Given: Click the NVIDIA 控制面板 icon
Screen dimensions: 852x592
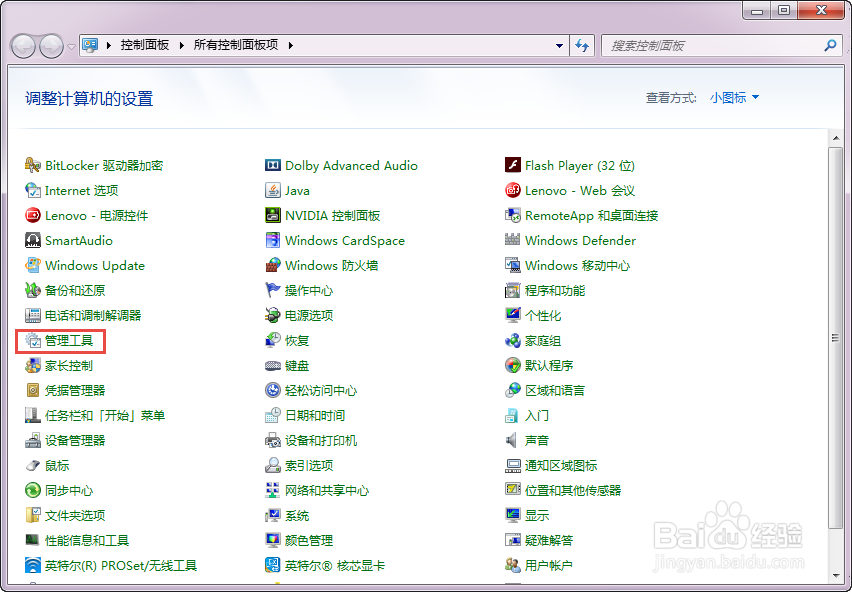Looking at the screenshot, I should pos(273,215).
